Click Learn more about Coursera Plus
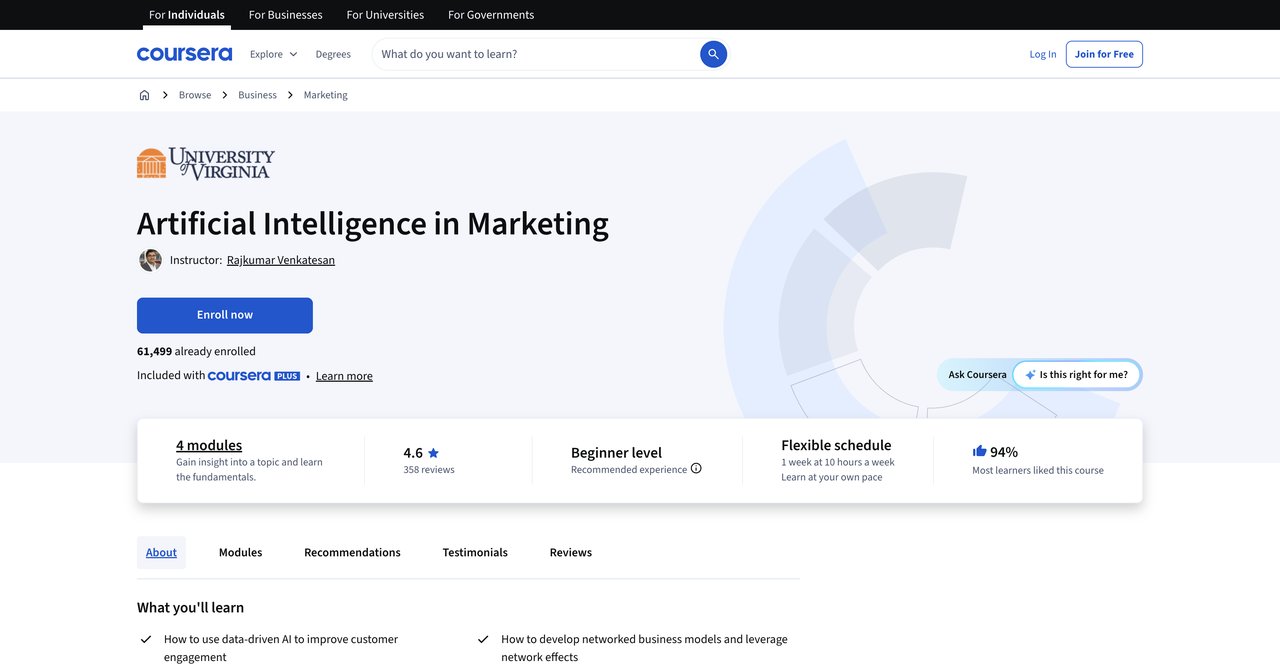The height and width of the screenshot is (670, 1280). click(x=344, y=376)
